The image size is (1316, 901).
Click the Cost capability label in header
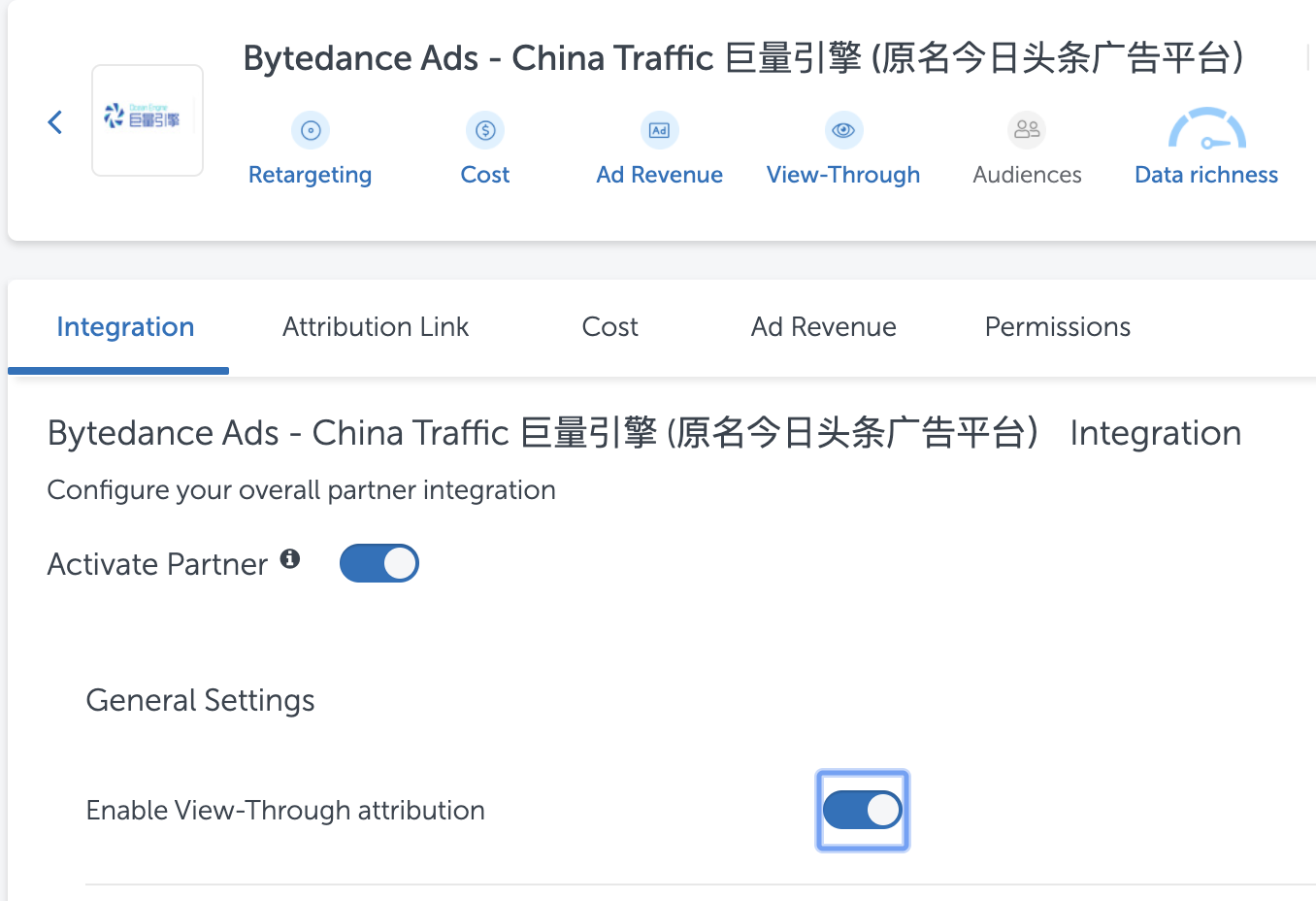pyautogui.click(x=485, y=175)
